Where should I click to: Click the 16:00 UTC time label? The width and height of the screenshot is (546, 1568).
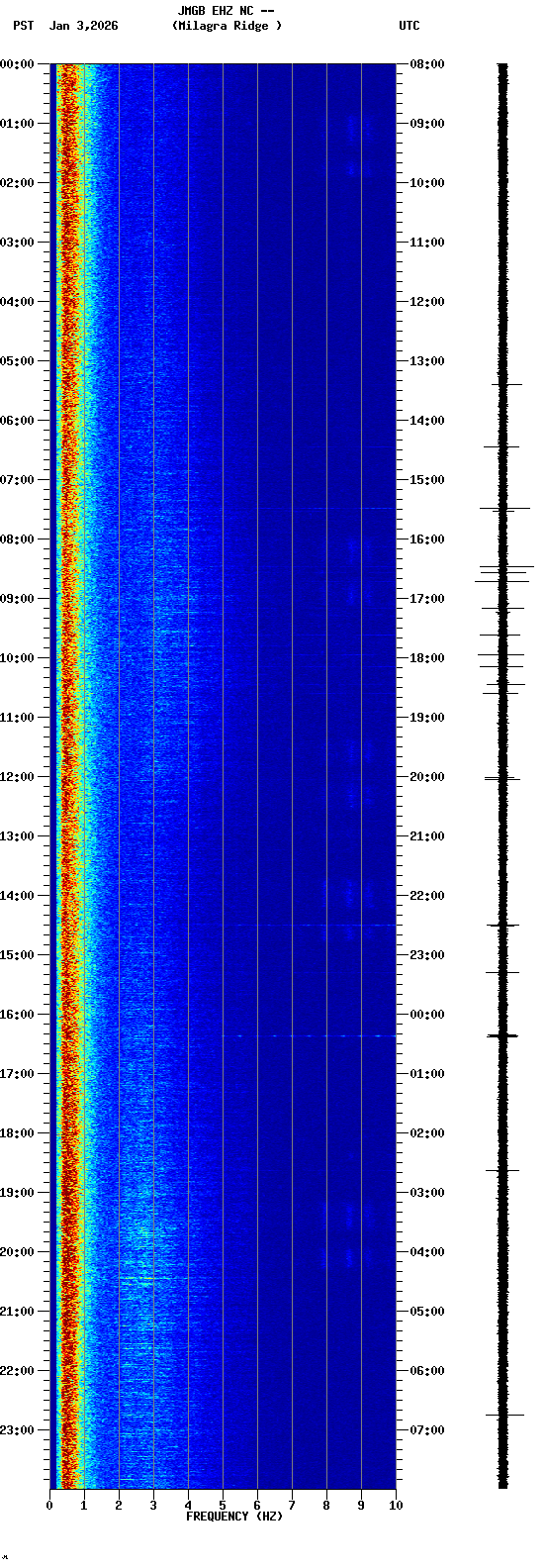coord(427,539)
